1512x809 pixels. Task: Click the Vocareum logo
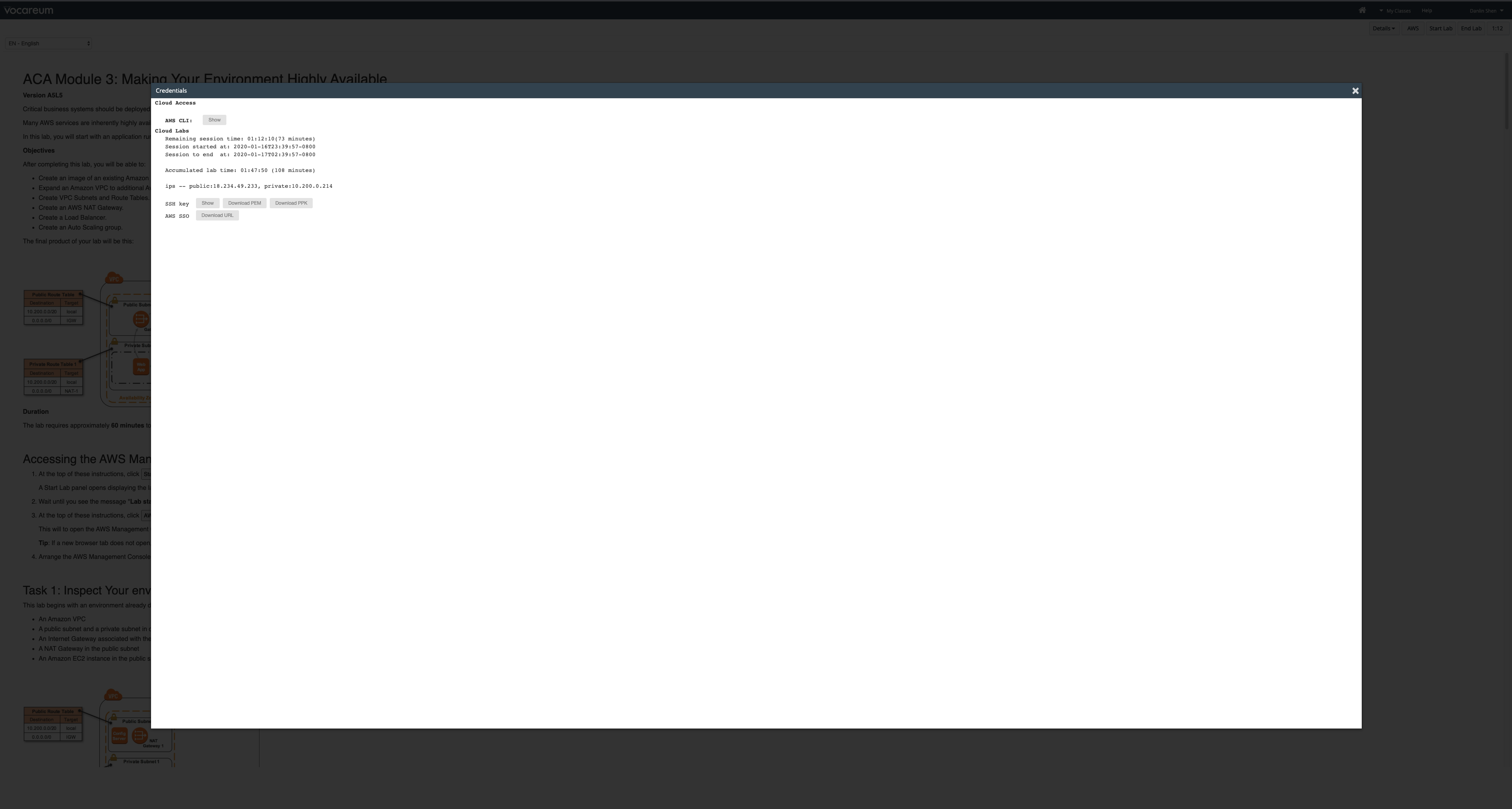pyautogui.click(x=28, y=10)
